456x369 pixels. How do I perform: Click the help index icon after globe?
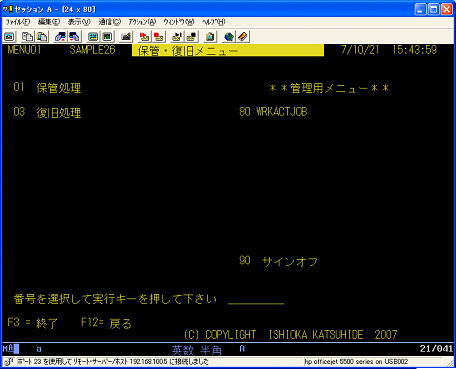(243, 37)
